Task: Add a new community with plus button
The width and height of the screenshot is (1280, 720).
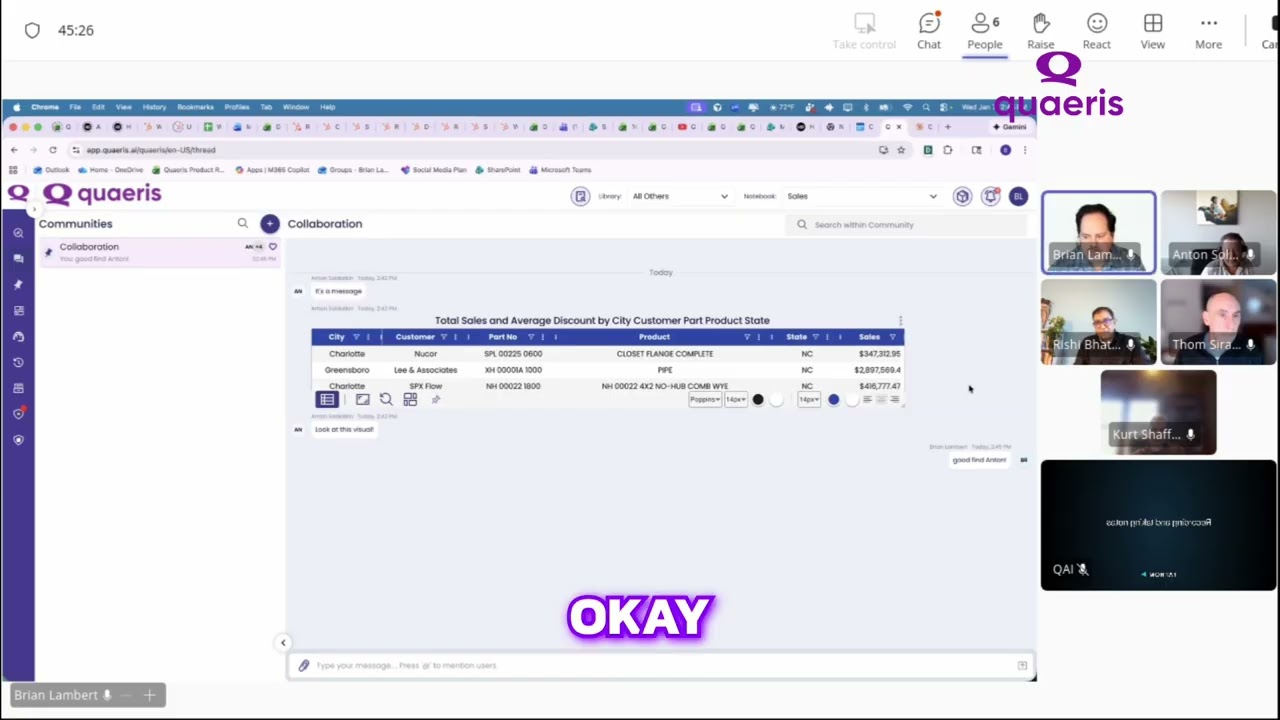Action: point(269,224)
